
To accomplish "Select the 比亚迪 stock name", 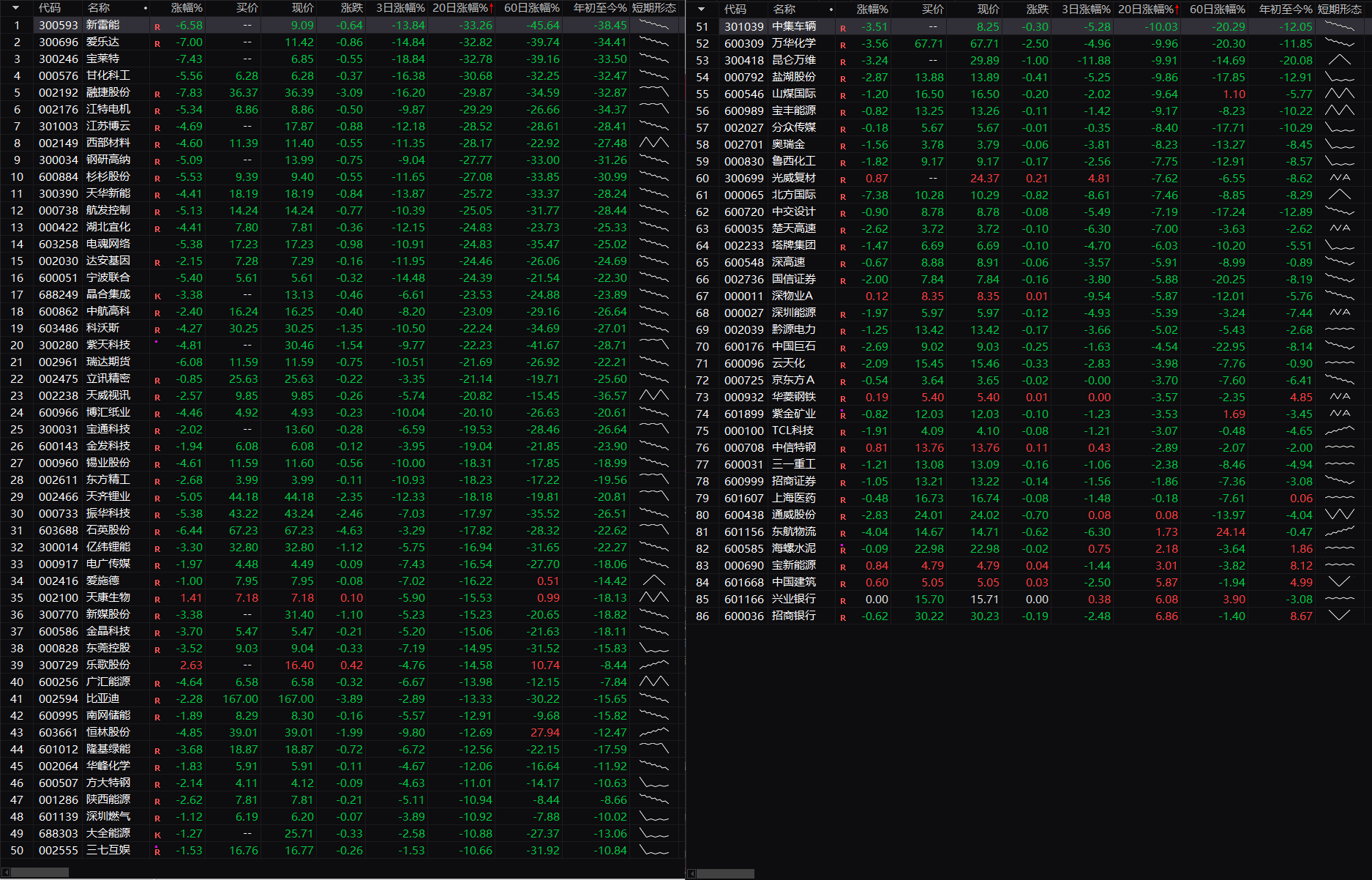I will click(102, 698).
